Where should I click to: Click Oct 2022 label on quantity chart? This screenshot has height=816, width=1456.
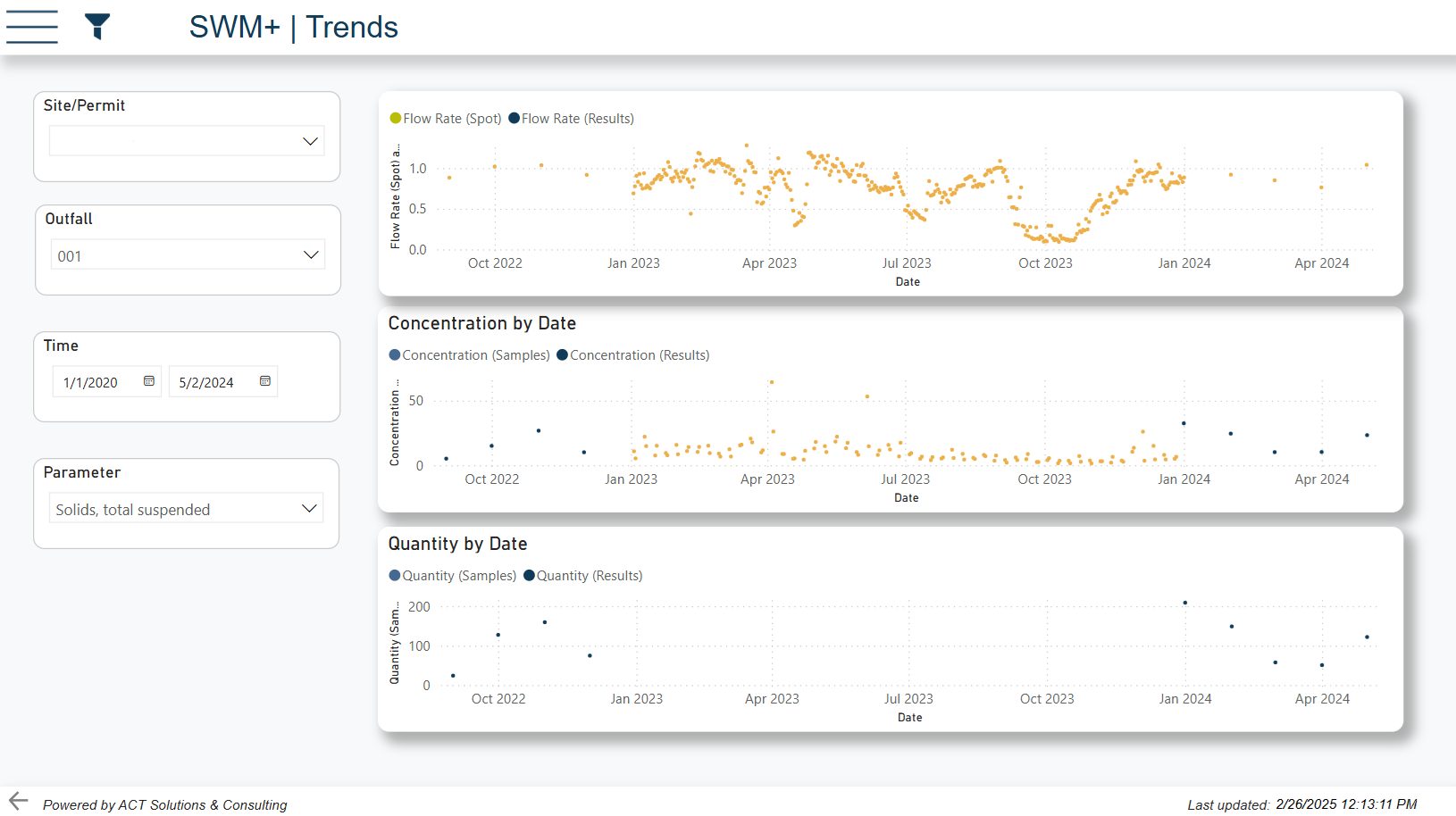[498, 699]
